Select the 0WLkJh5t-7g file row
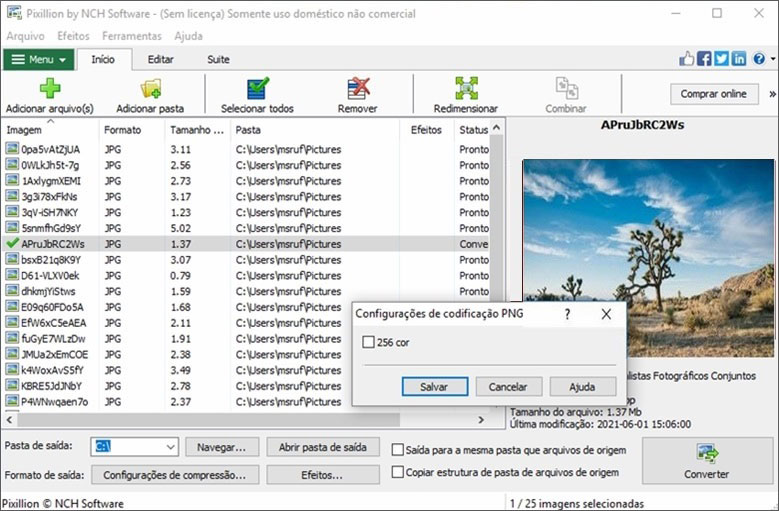 246,164
